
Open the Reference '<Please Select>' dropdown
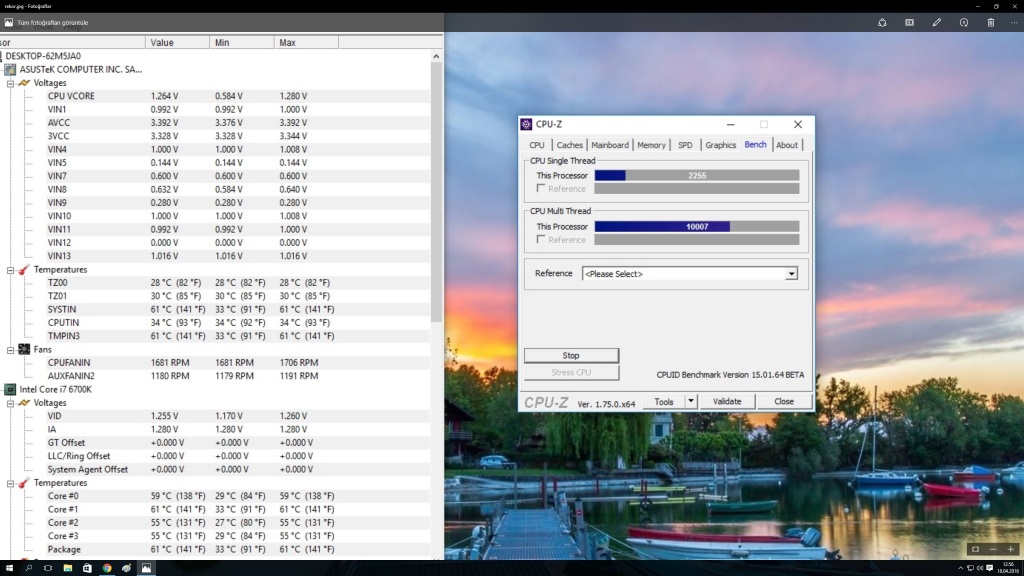(690, 274)
